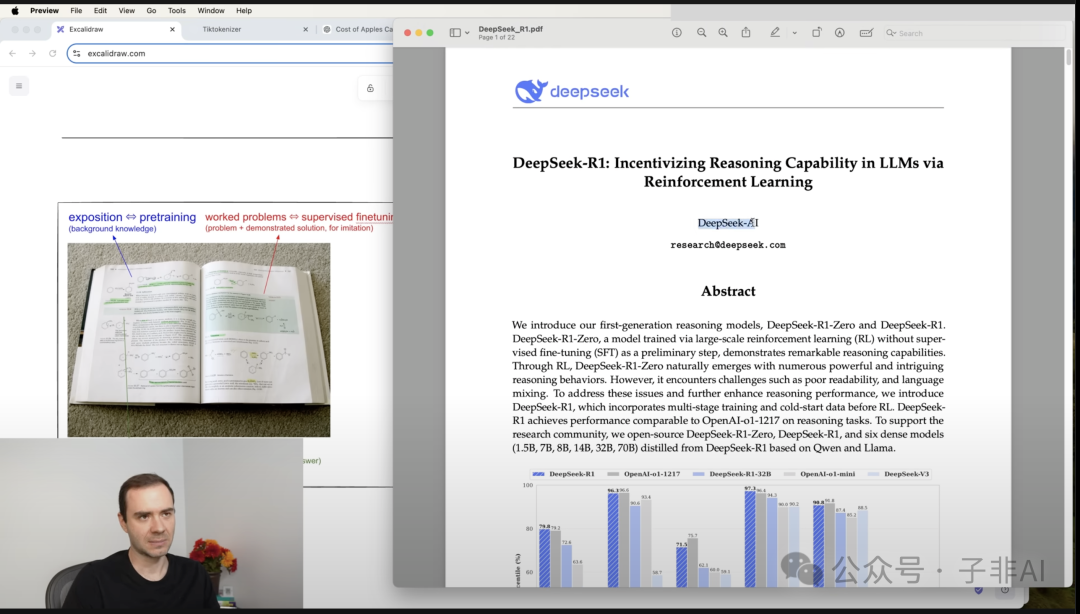Click the excalidraw.com address bar

point(231,53)
